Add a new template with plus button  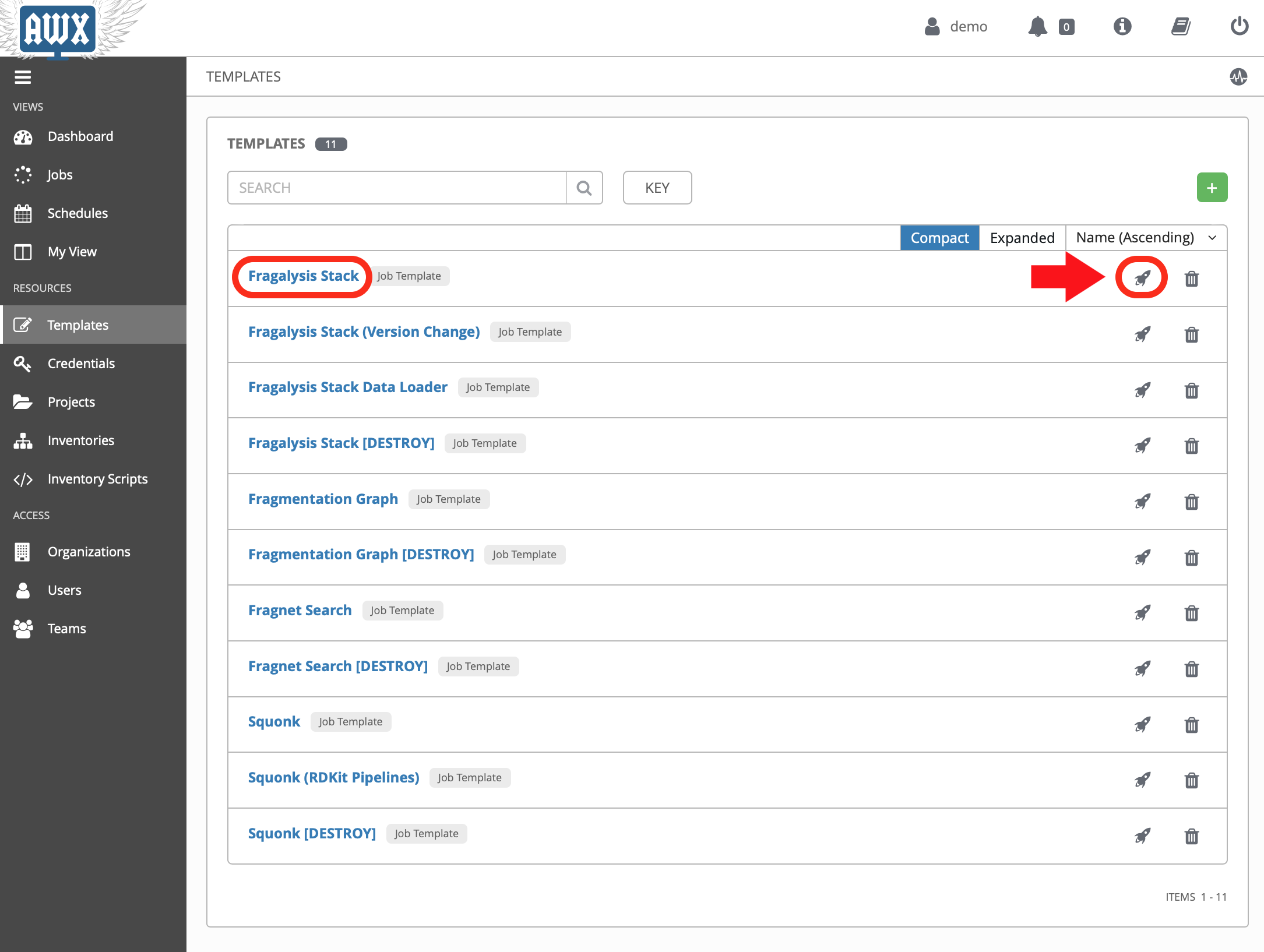click(1212, 188)
